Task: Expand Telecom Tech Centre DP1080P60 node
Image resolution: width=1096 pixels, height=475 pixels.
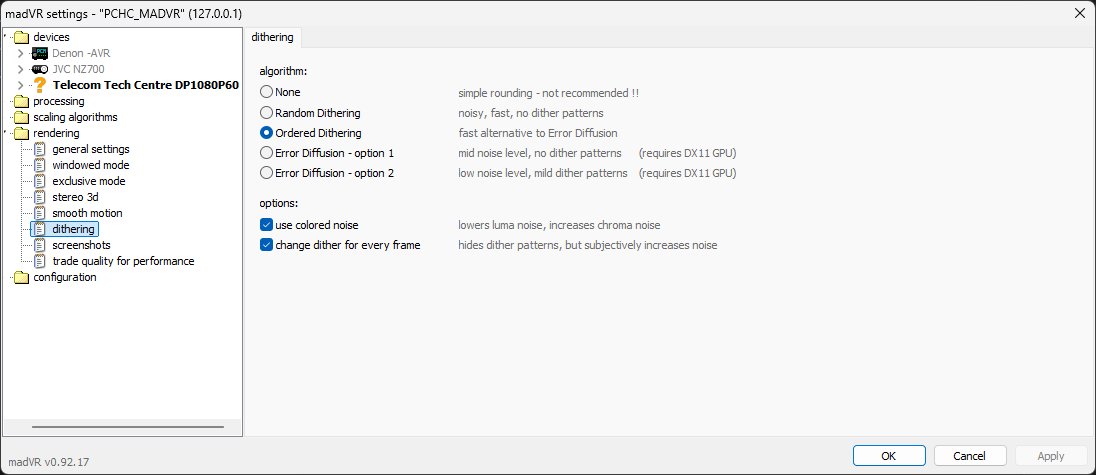Action: click(20, 85)
